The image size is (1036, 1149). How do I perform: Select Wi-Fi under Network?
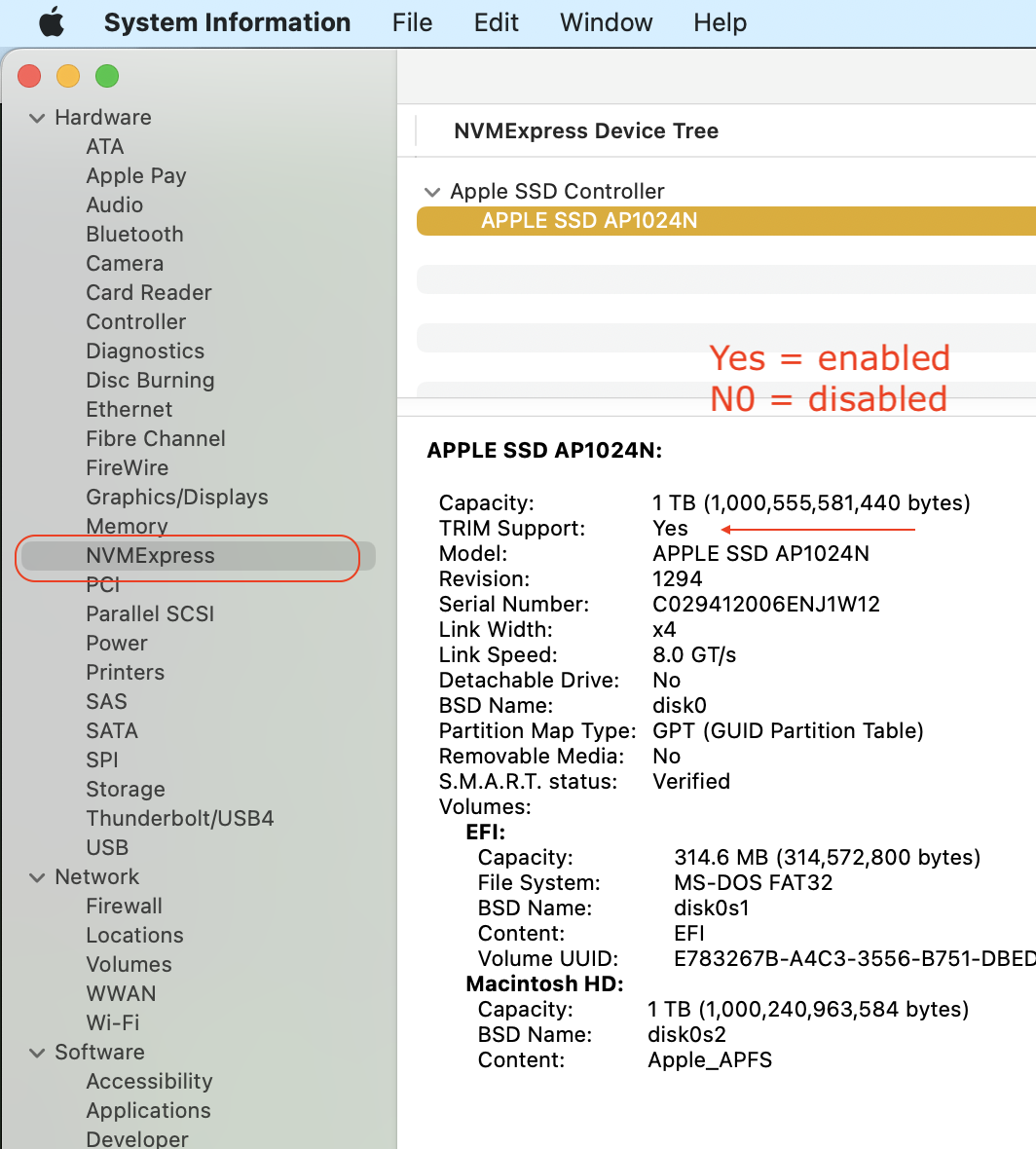[x=113, y=1023]
